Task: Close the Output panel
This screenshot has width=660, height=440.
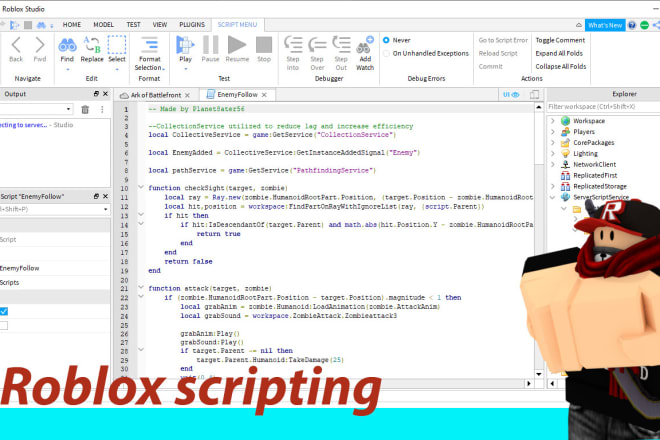Action: (x=105, y=93)
